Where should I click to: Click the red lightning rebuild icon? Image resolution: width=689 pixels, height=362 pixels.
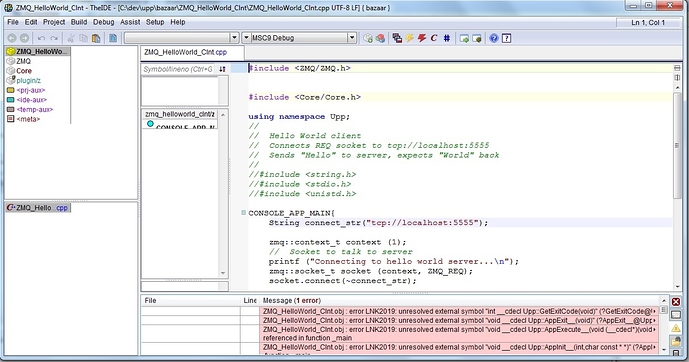(x=422, y=38)
